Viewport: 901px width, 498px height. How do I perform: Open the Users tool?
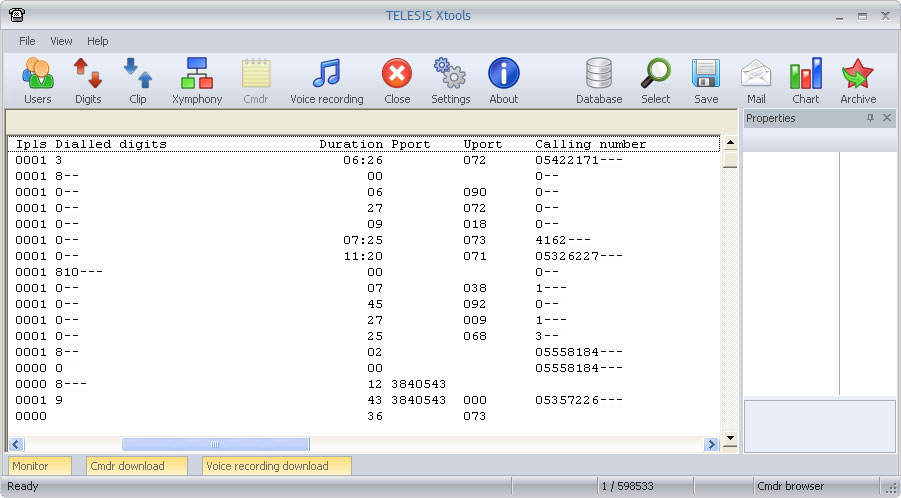[x=37, y=80]
